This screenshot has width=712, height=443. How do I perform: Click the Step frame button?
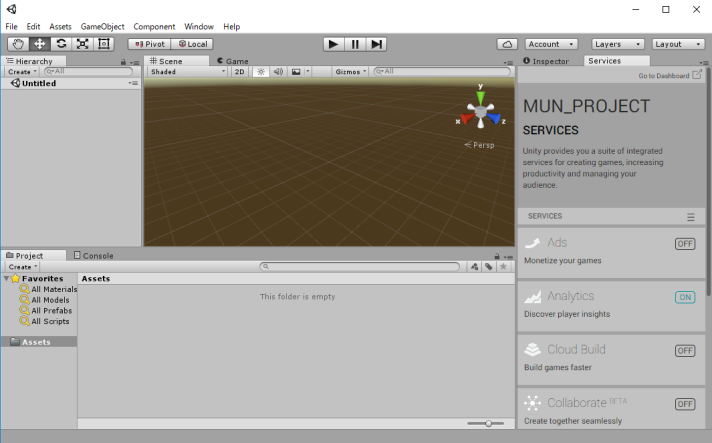376,44
